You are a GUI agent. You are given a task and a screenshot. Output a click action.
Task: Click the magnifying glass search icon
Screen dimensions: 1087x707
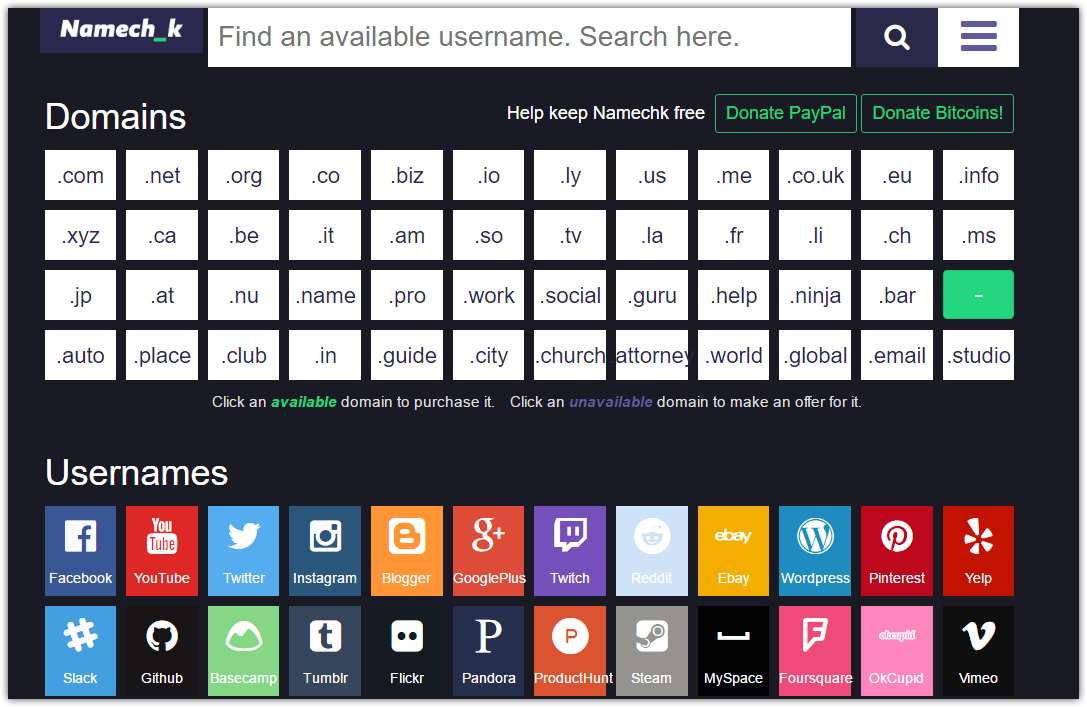click(x=896, y=37)
